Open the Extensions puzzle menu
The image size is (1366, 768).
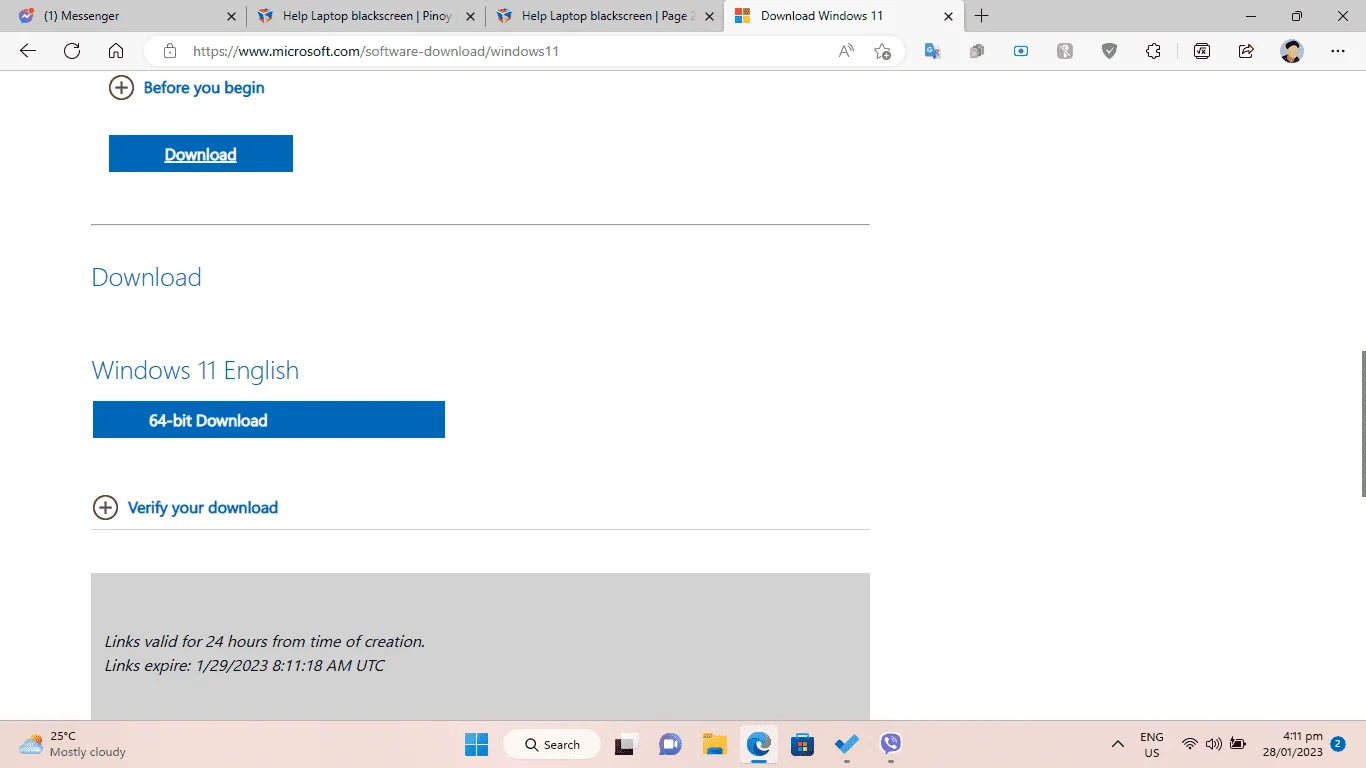tap(1153, 51)
